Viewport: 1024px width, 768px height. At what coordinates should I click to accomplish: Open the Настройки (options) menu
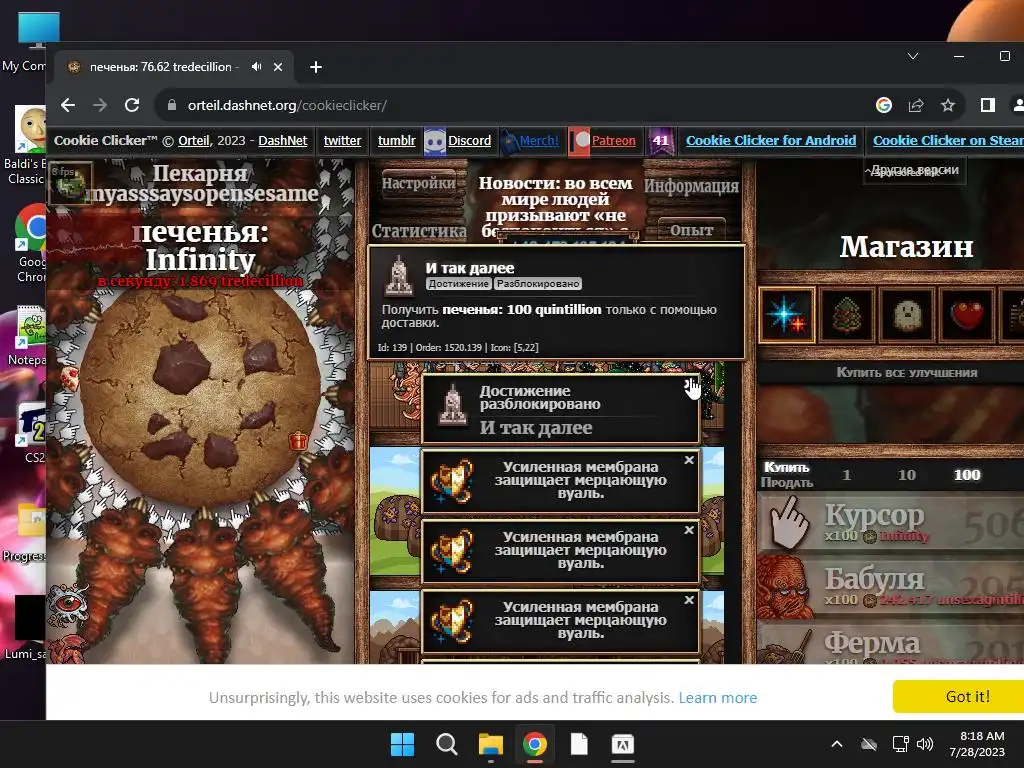tap(419, 184)
